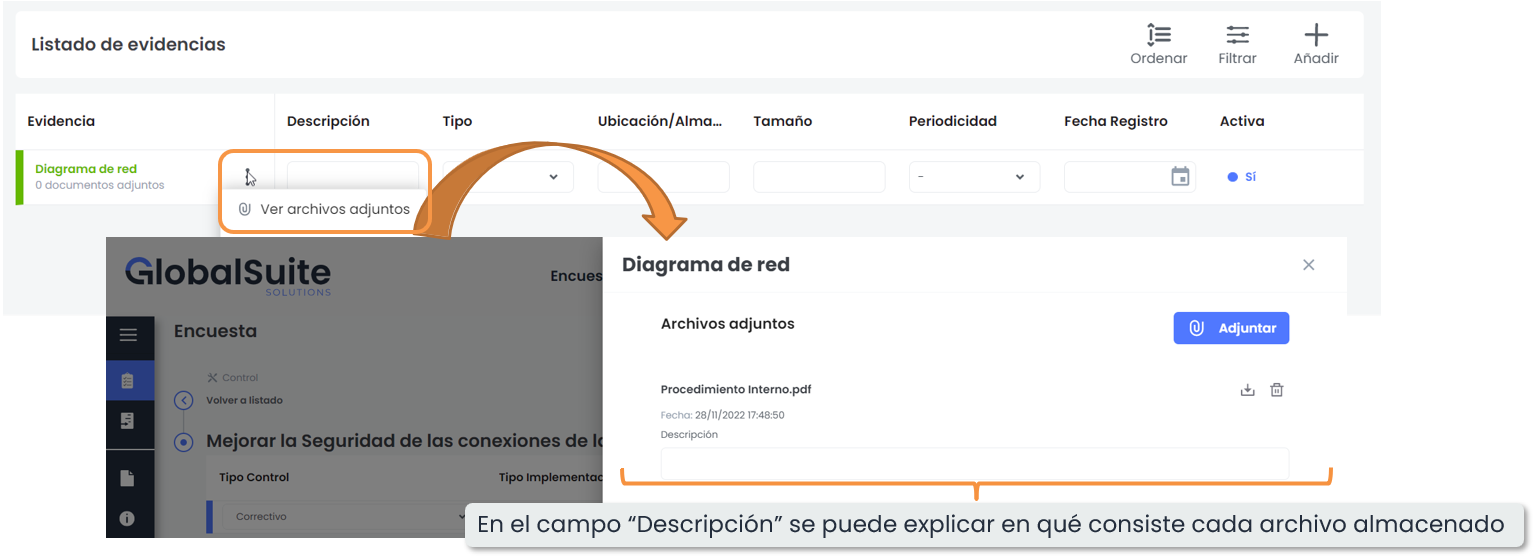Click the back arrow next to Volver a listado
This screenshot has height=557, width=1533.
[x=184, y=400]
